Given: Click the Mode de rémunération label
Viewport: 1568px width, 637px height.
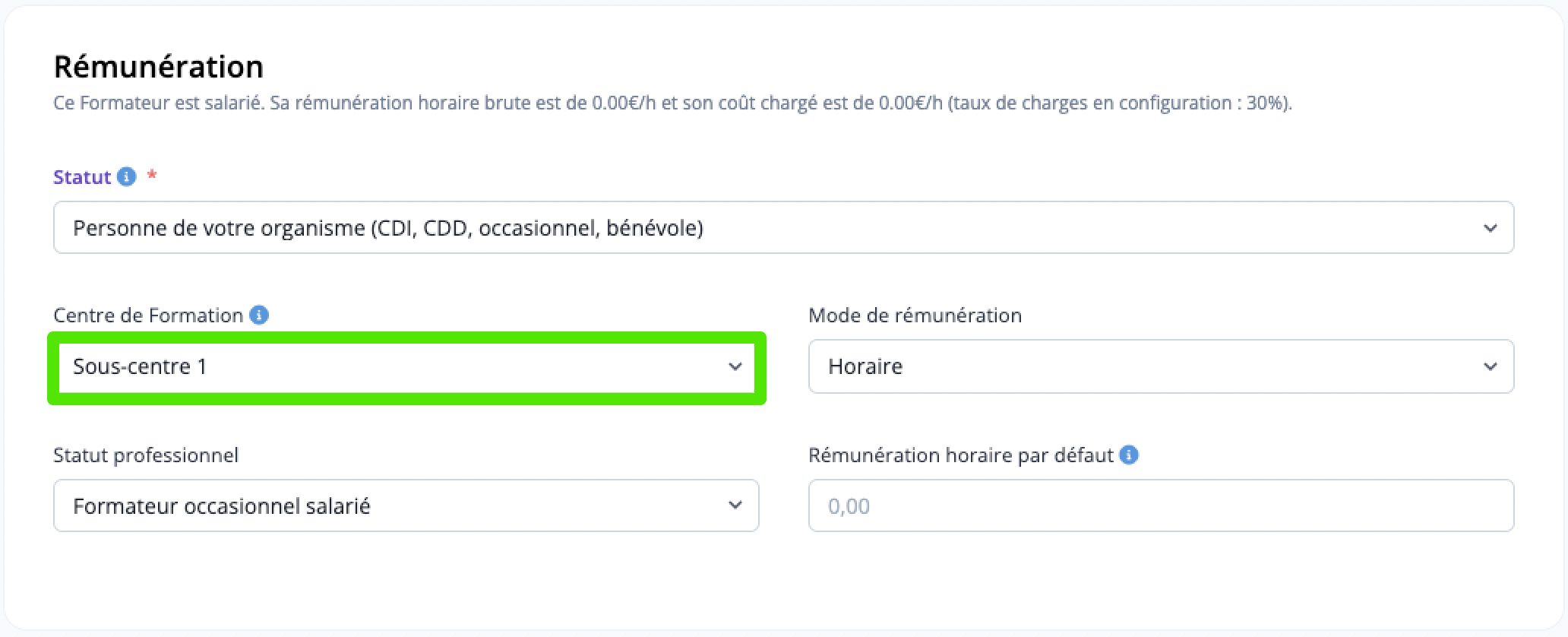Looking at the screenshot, I should [x=915, y=315].
